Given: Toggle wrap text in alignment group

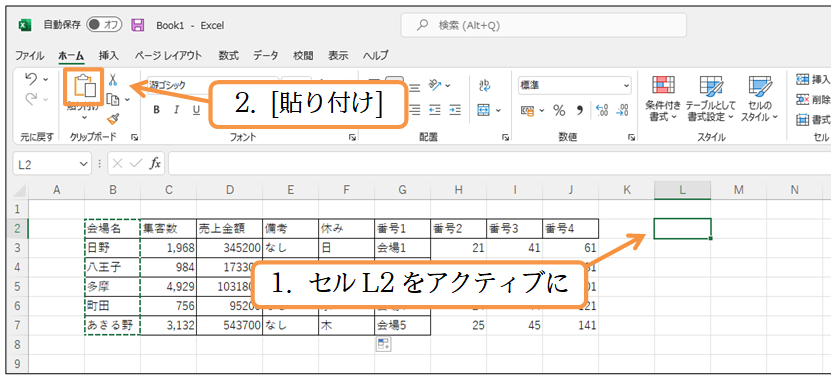Looking at the screenshot, I should (484, 85).
